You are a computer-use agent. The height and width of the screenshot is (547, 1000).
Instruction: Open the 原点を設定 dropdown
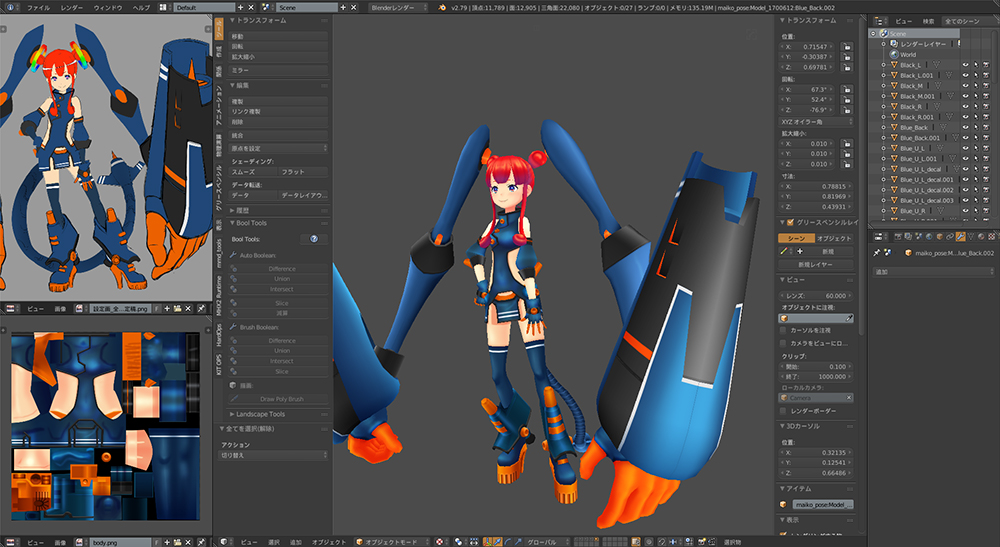279,148
